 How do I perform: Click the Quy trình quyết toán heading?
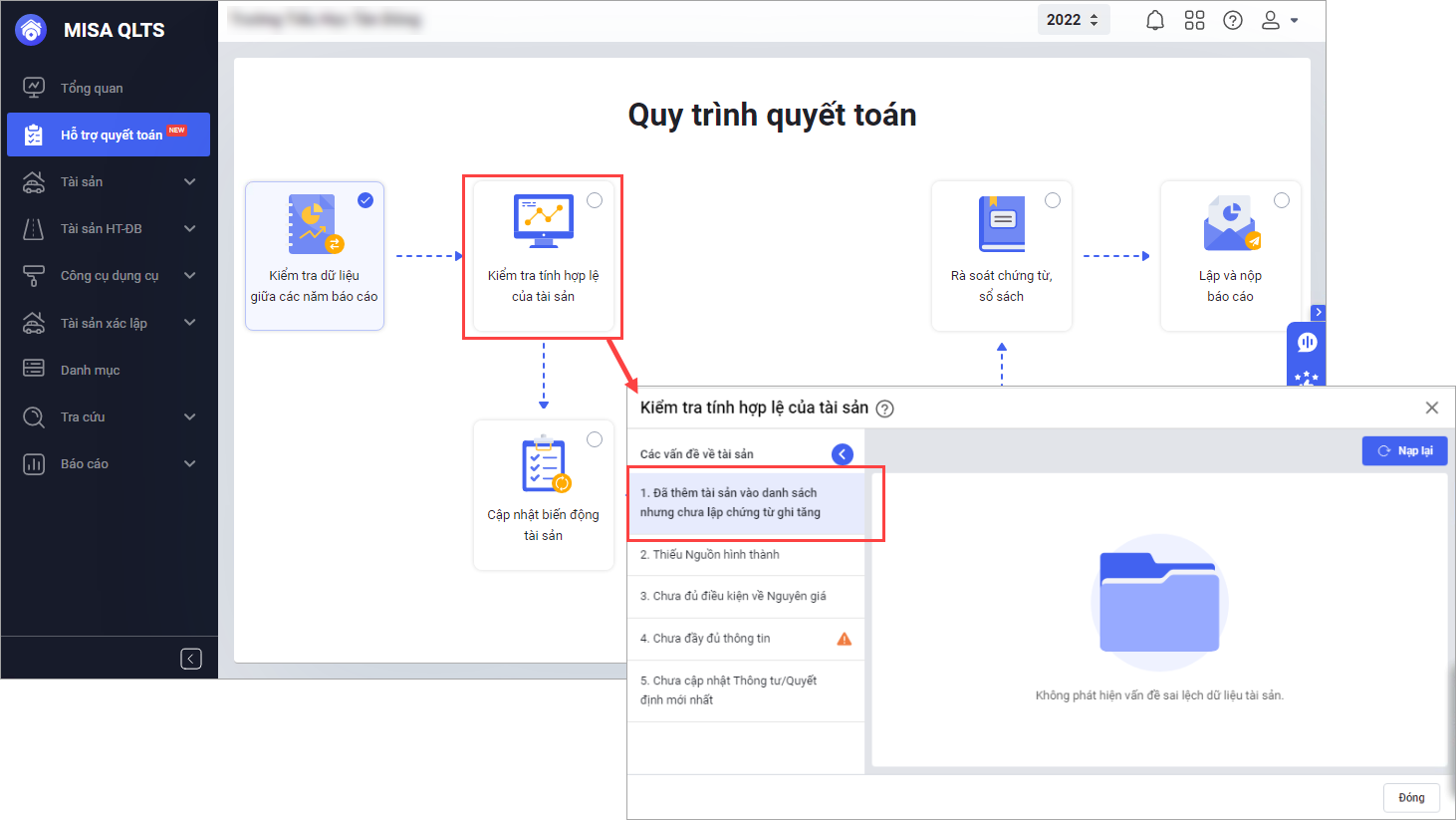pos(772,116)
